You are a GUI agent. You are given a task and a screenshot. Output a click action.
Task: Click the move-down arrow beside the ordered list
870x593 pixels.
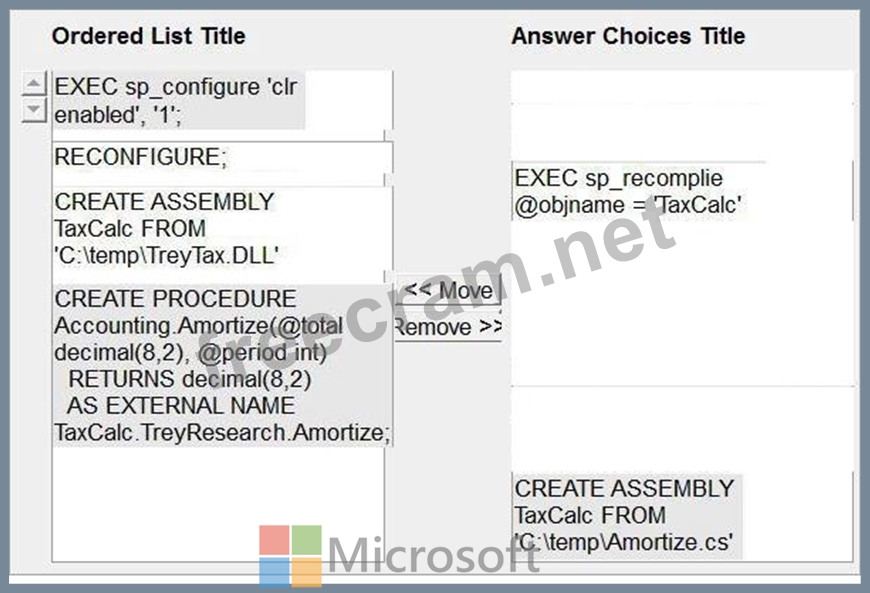(33, 110)
